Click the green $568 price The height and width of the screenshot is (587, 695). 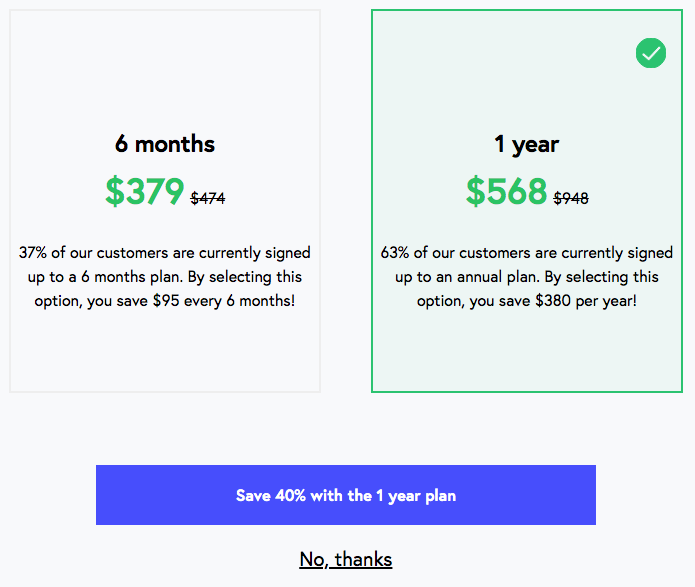point(506,191)
